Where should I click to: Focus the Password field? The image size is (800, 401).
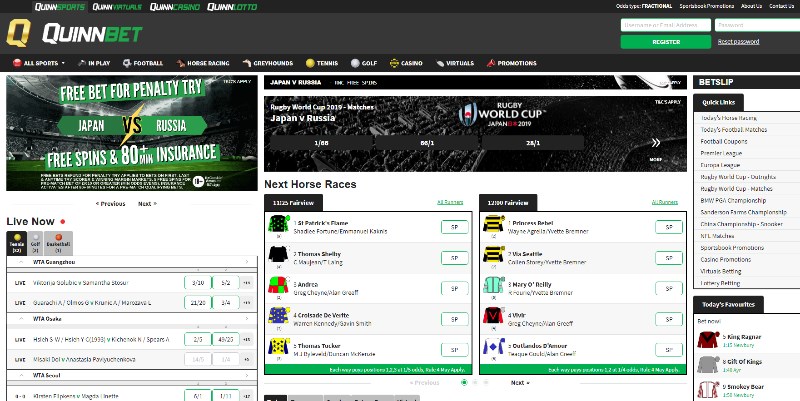point(758,25)
